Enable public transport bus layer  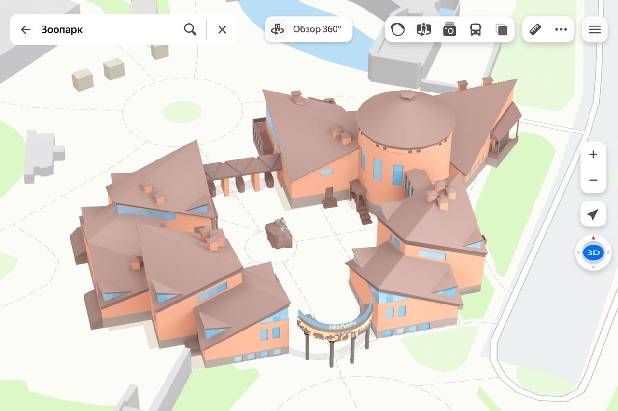[476, 30]
